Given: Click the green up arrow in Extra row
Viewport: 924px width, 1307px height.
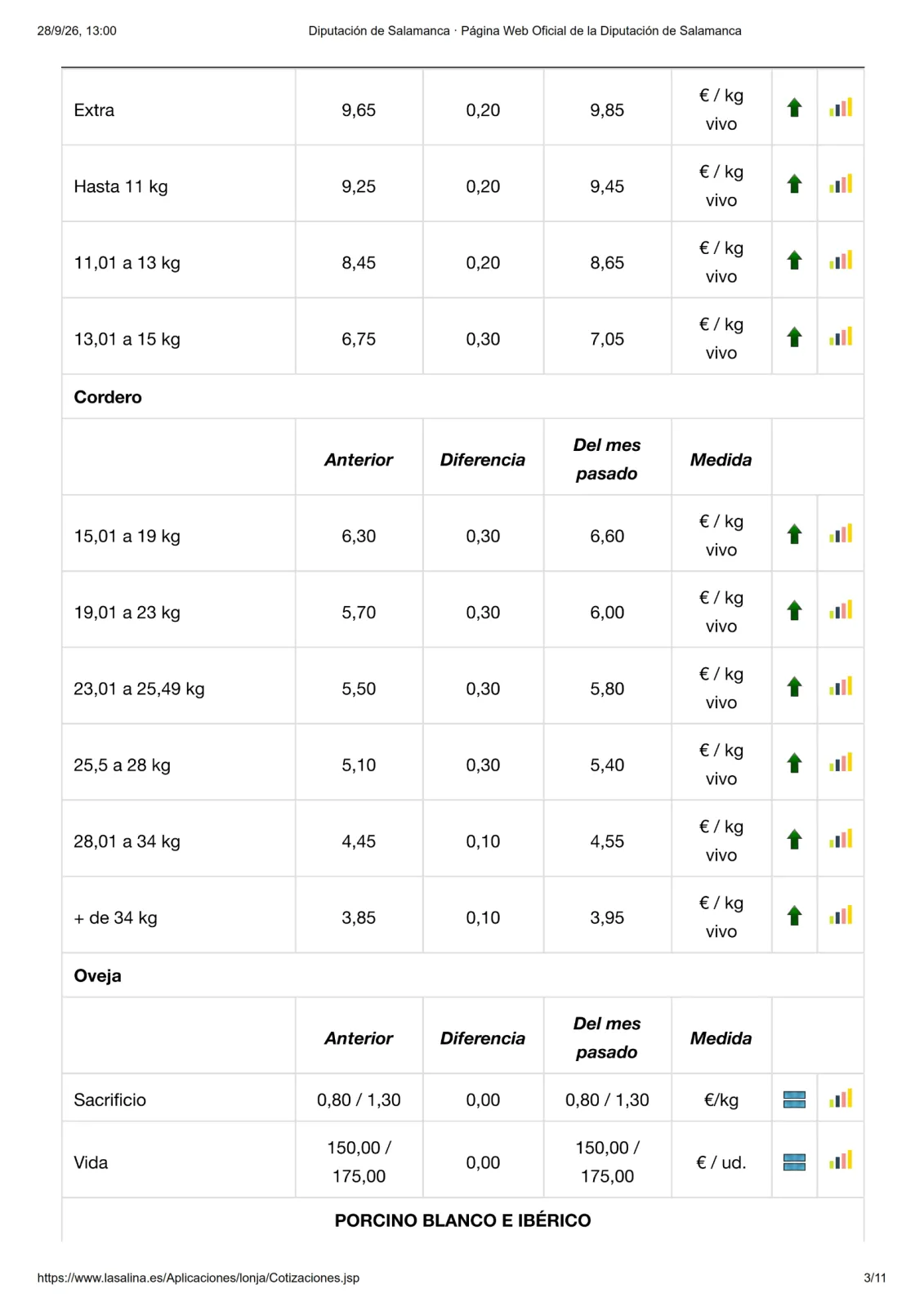Looking at the screenshot, I should click(x=794, y=108).
